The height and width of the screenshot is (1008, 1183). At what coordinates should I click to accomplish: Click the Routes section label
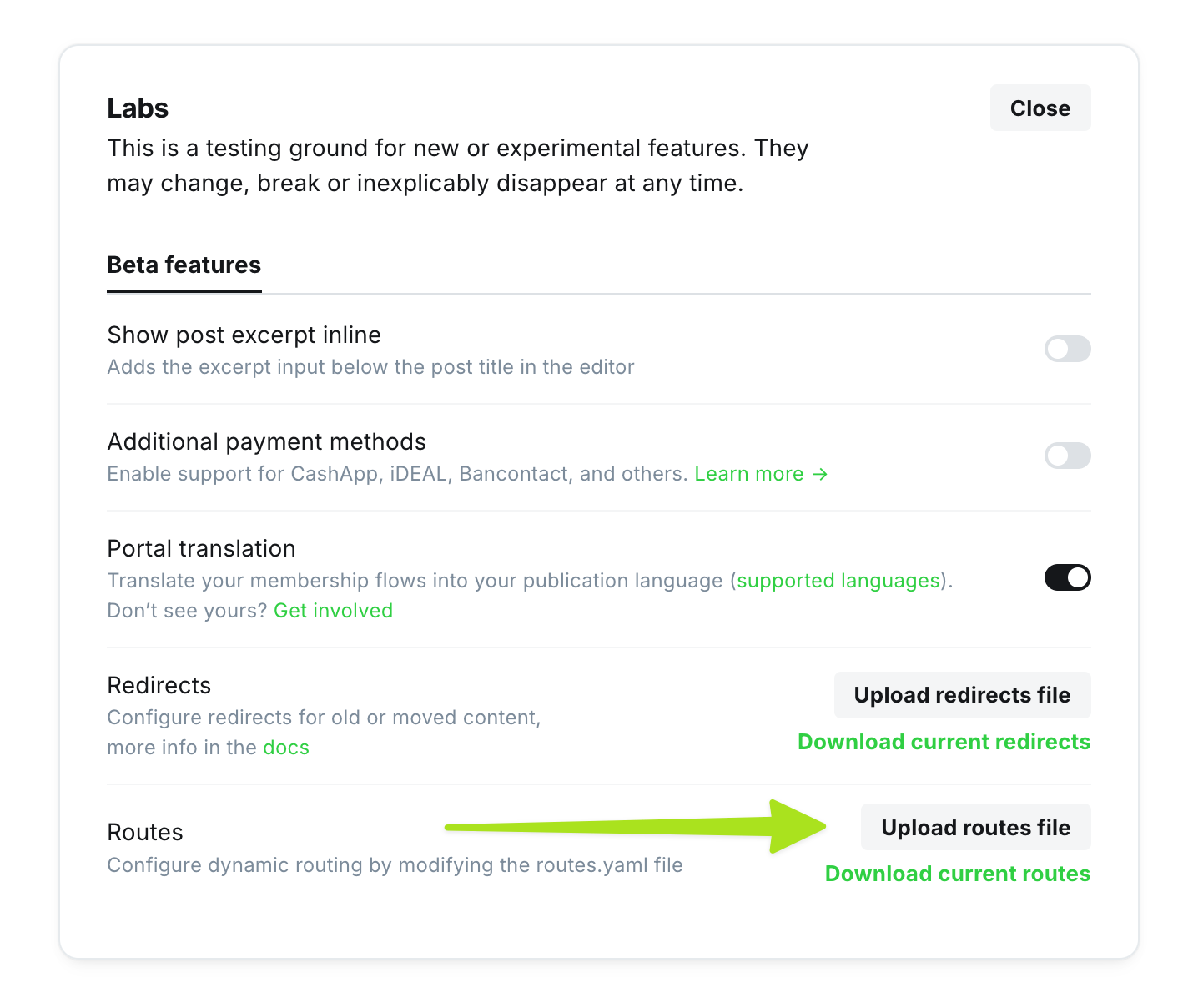tap(145, 832)
